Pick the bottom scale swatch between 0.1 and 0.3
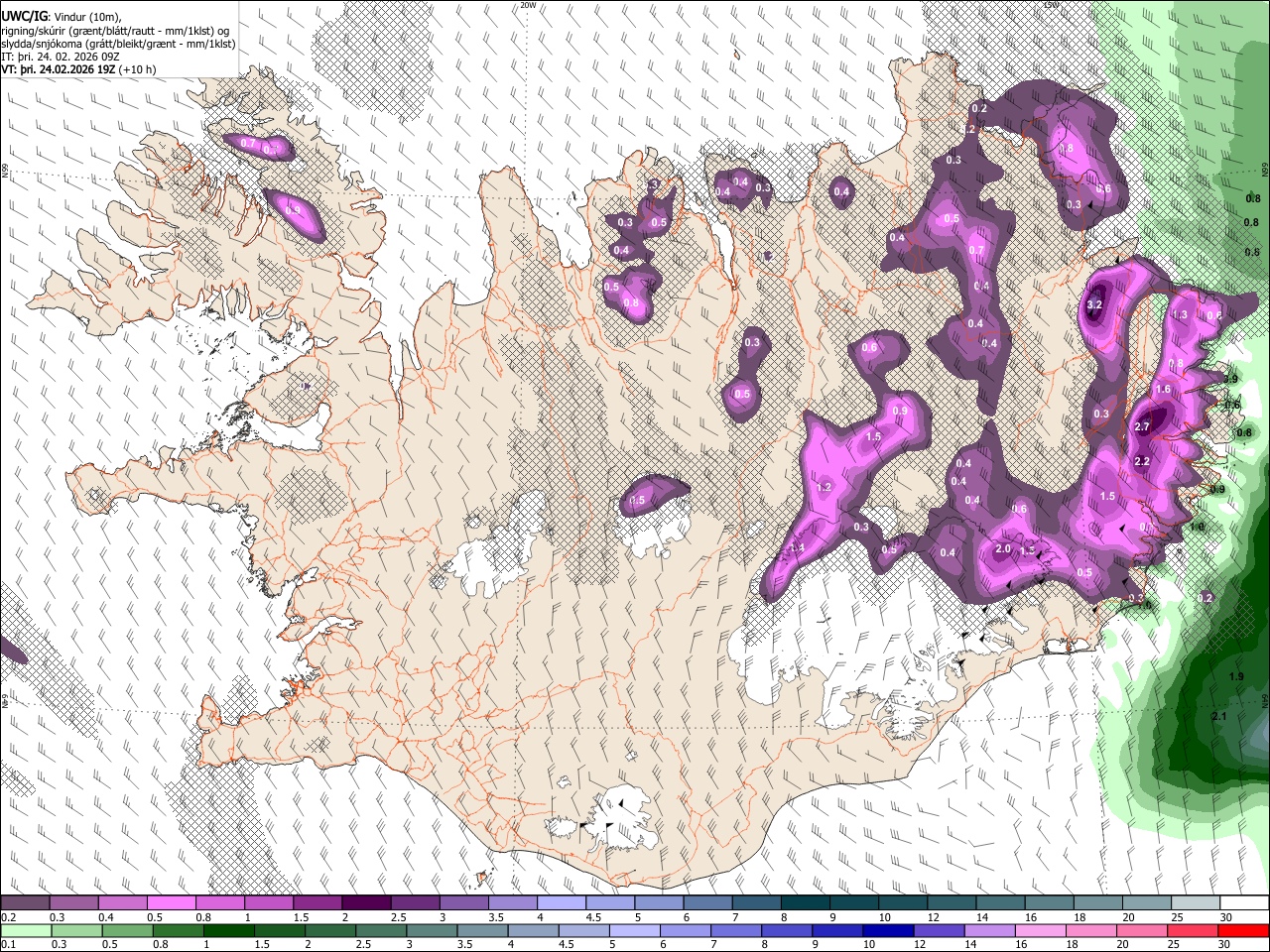The image size is (1270, 952). click(27, 930)
